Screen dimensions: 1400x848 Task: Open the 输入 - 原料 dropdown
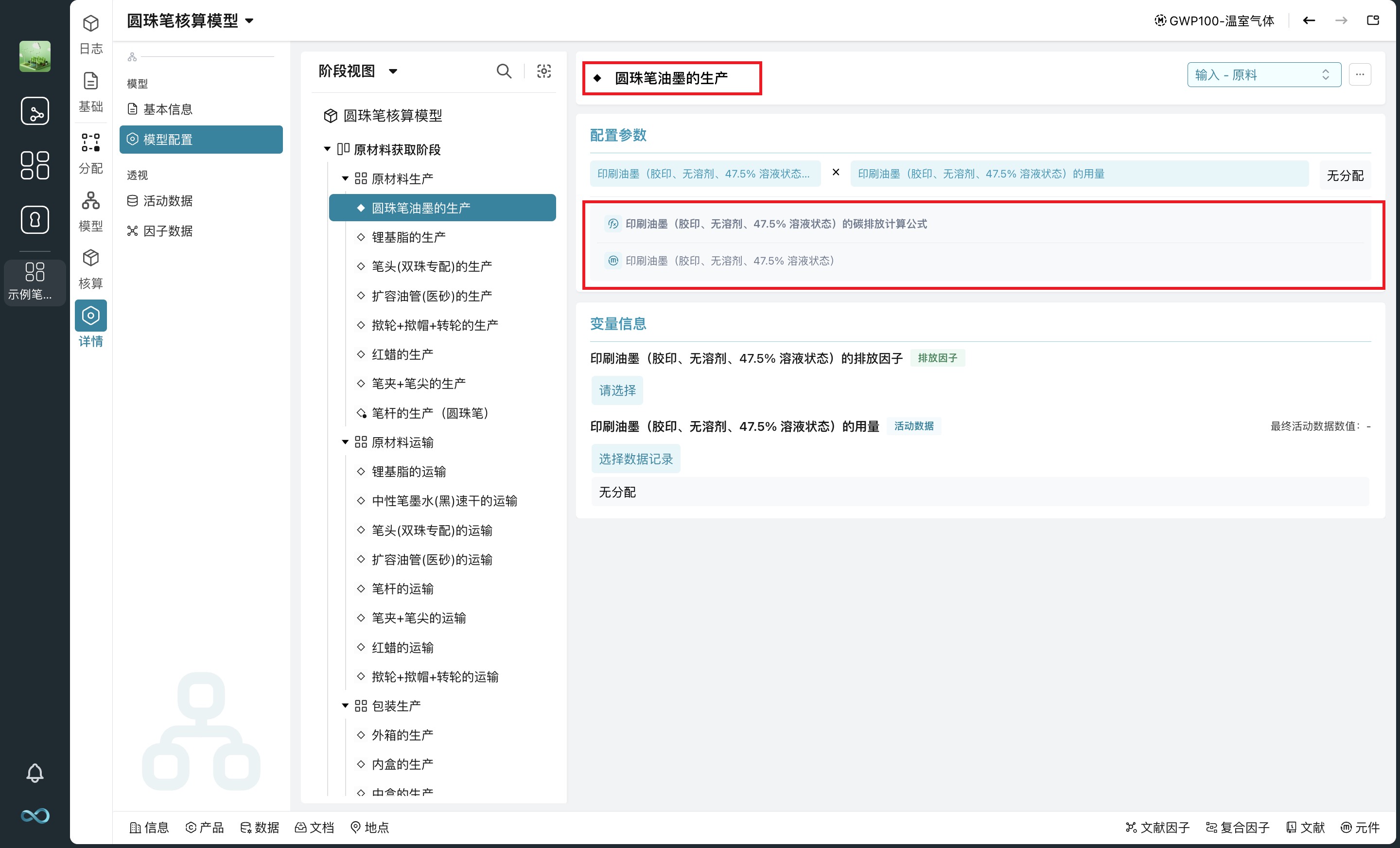point(1263,74)
